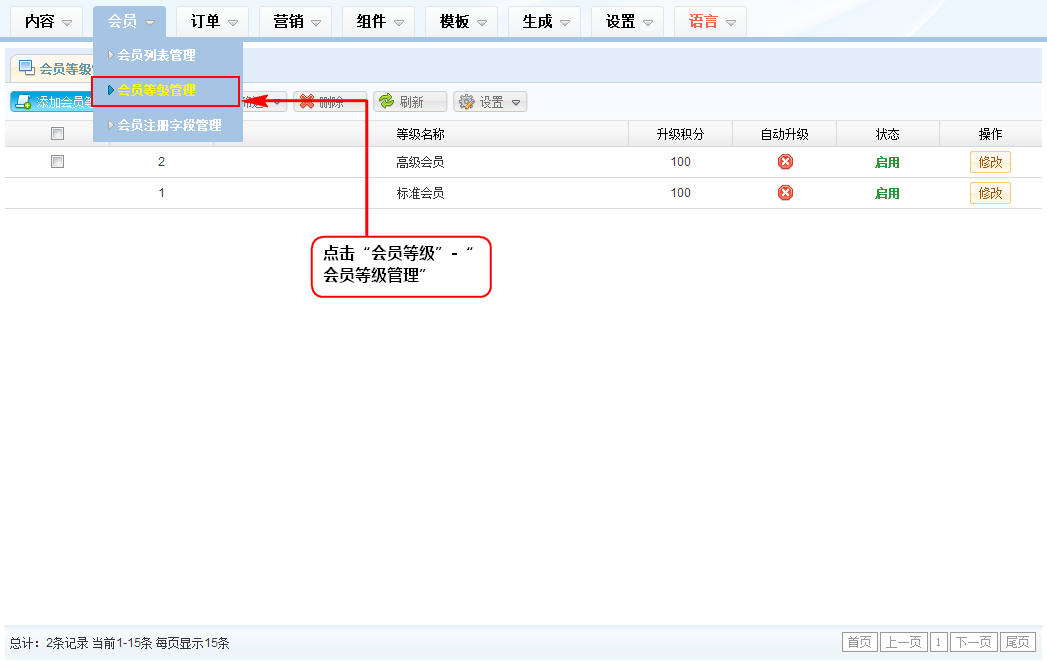
Task: Click the 添加会员等级 add icon
Action: point(23,102)
